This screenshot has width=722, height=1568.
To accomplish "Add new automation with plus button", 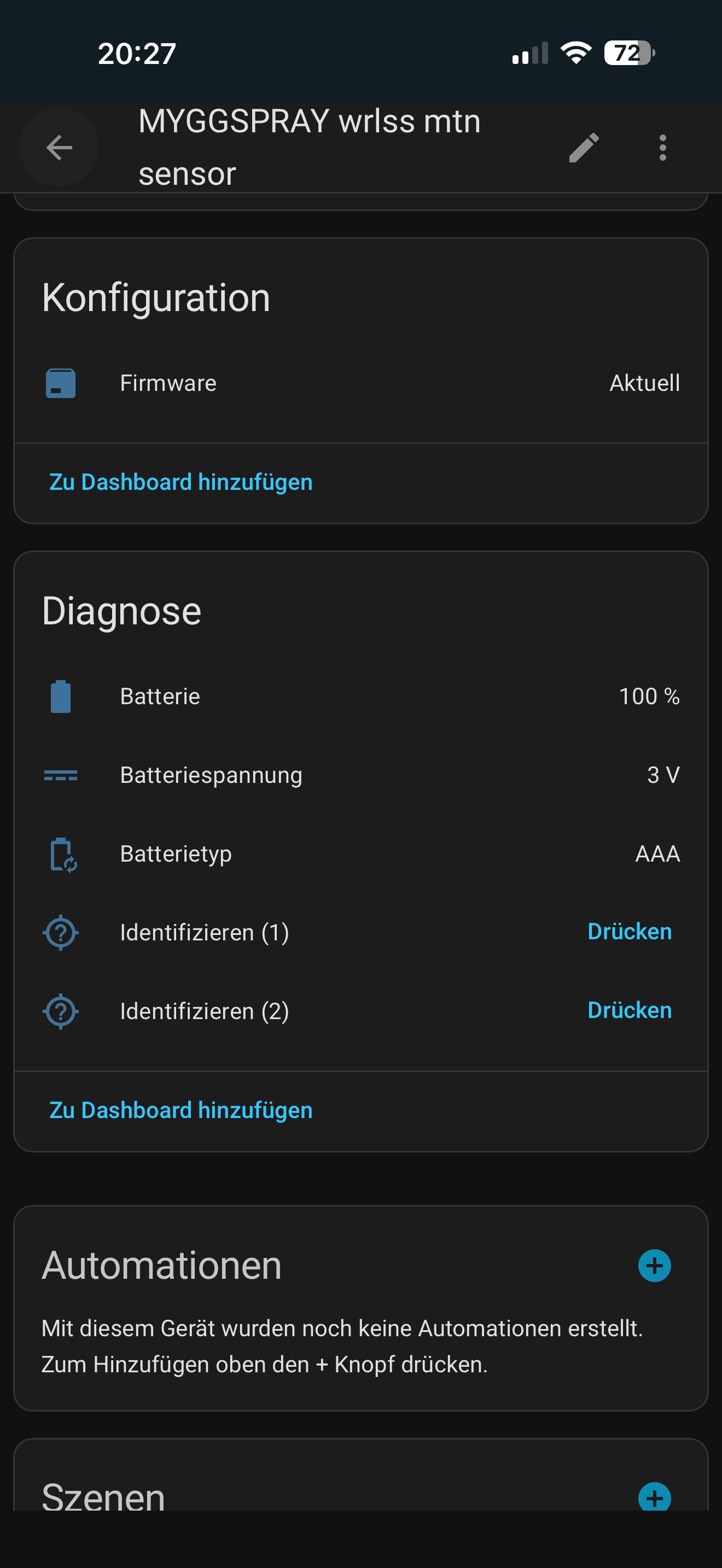I will tap(654, 1266).
